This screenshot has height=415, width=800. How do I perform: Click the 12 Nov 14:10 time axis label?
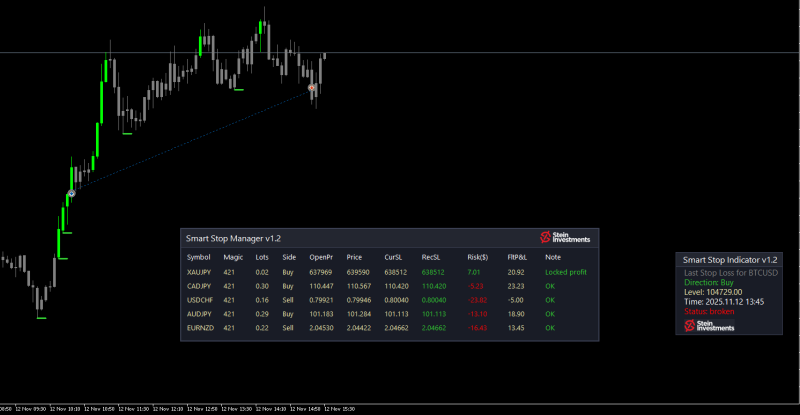(x=271, y=409)
